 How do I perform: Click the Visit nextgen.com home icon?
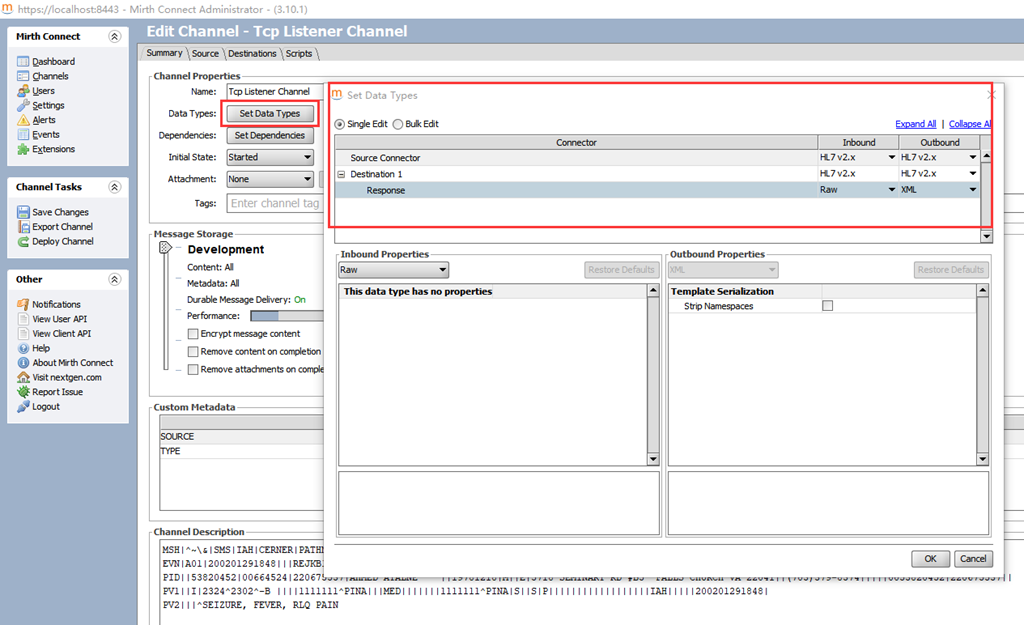coord(23,377)
